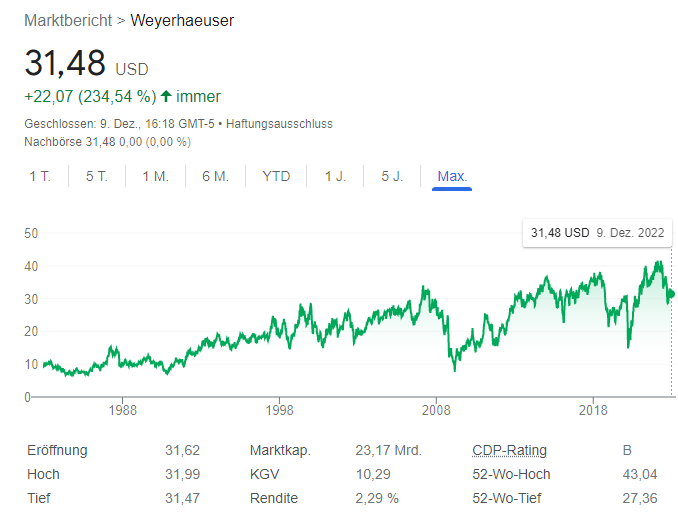Click the Marktkap. statistic label
Screen dimensions: 678x514
[x=280, y=450]
